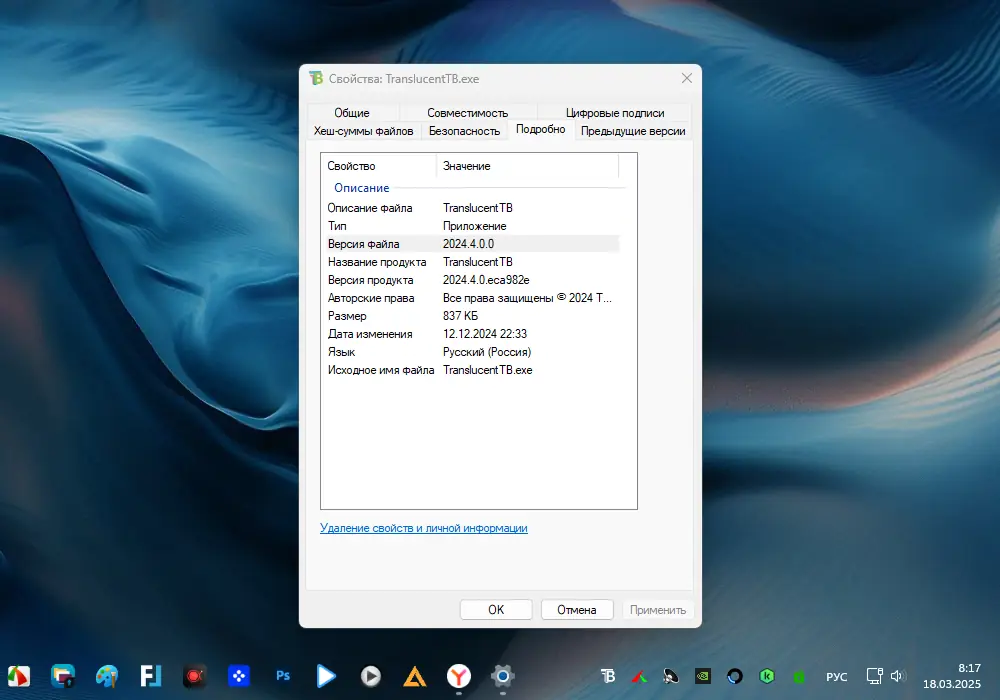
Task: Select the Тип property row
Action: (x=471, y=226)
